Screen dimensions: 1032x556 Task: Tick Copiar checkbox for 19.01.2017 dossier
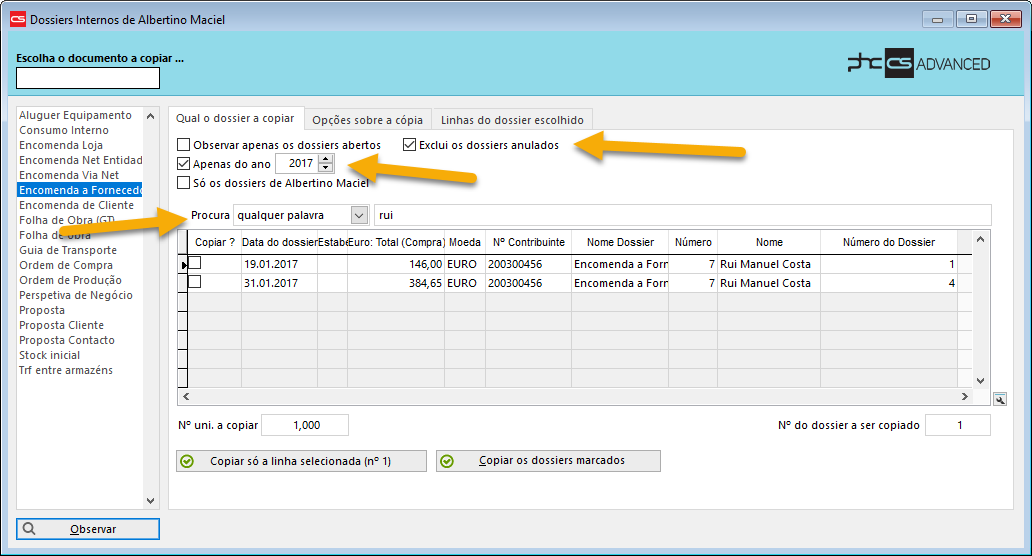(195, 264)
